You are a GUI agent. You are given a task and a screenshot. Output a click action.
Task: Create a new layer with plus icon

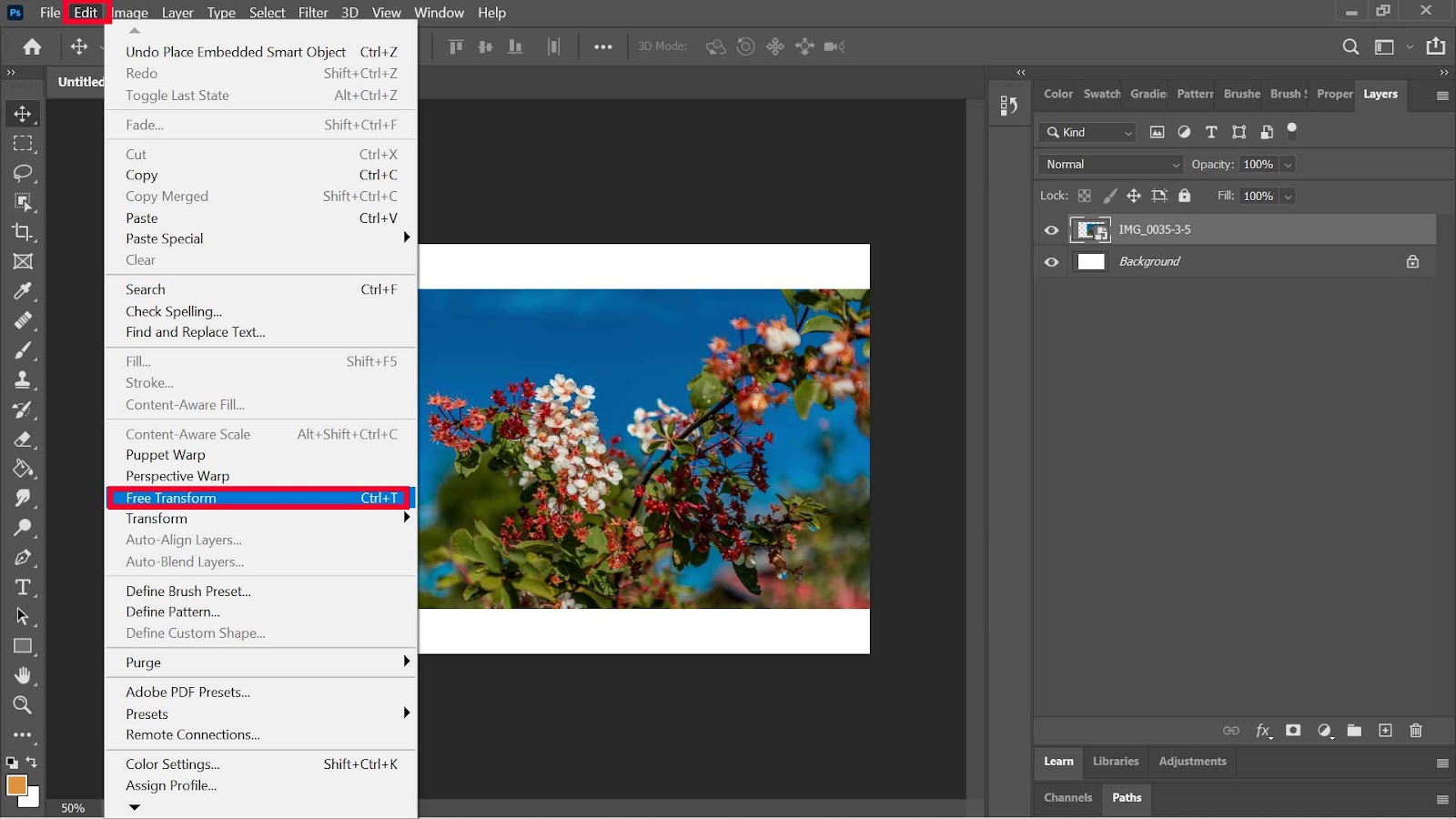(x=1385, y=731)
